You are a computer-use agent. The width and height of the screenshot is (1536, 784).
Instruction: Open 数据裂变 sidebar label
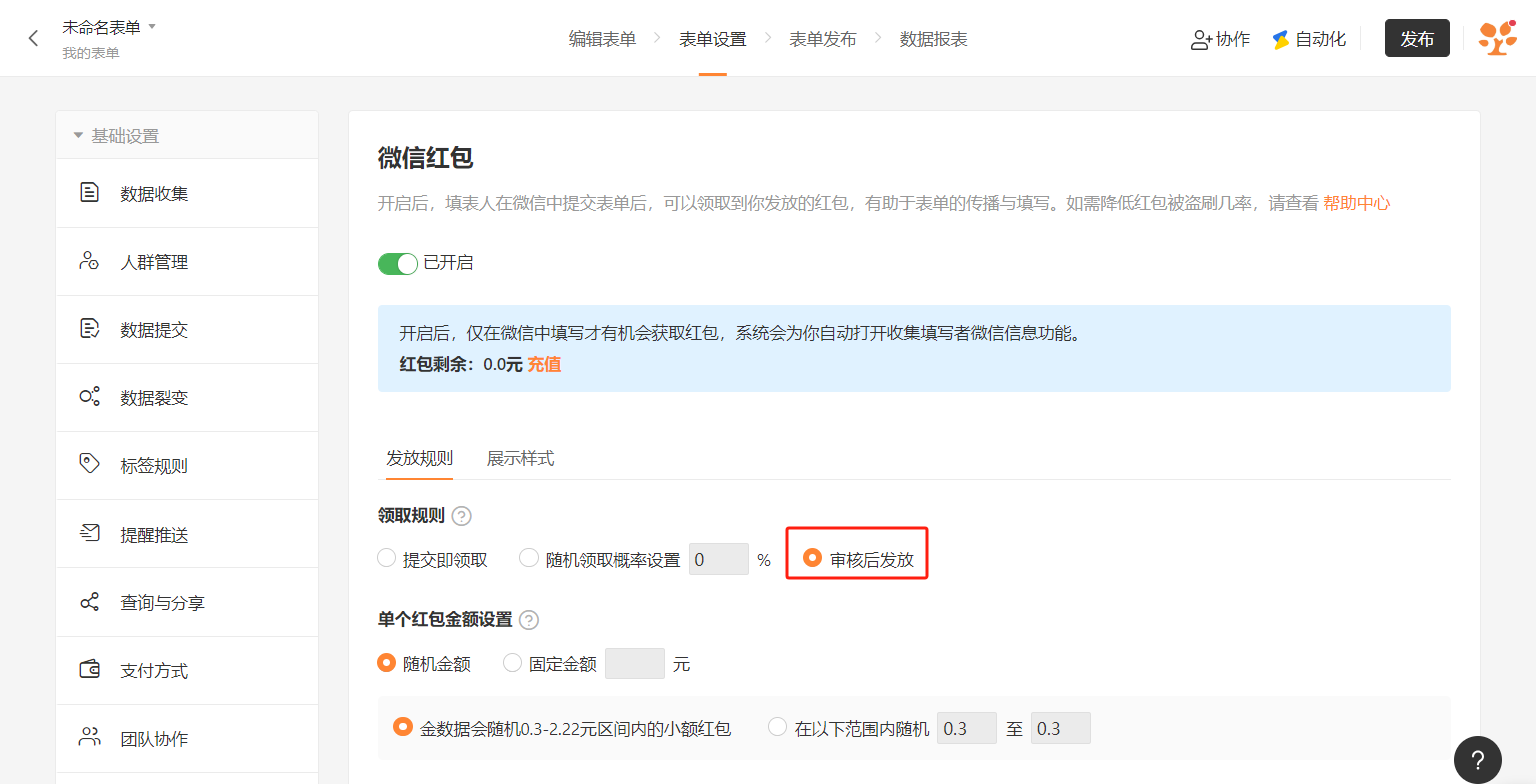pyautogui.click(x=154, y=398)
